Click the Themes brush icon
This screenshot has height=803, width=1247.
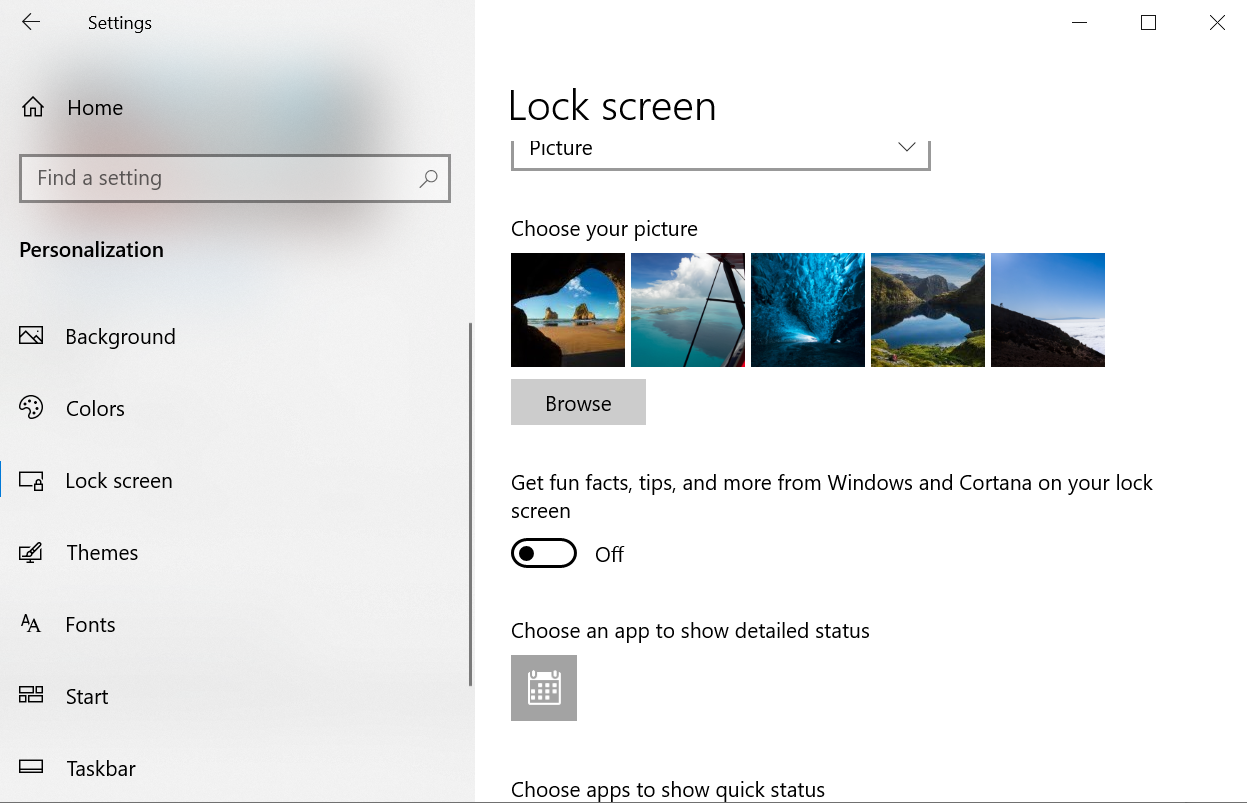click(x=31, y=552)
